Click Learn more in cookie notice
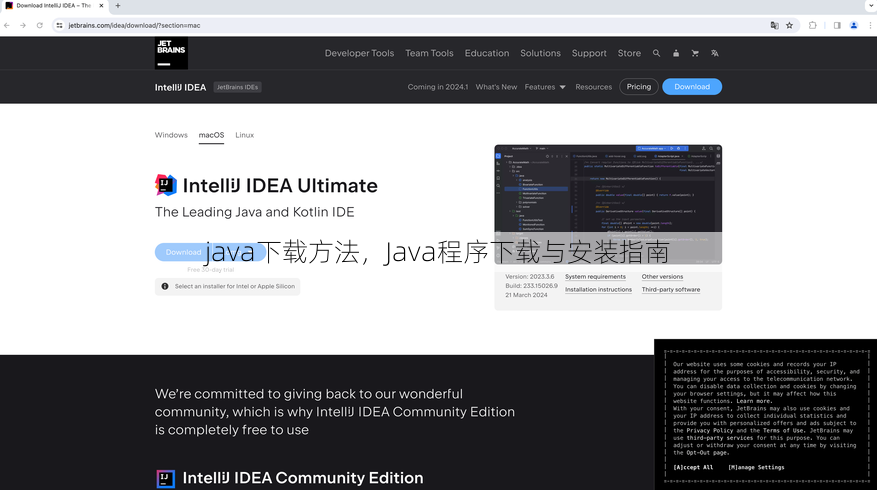Viewport: 877px width, 490px height. click(754, 401)
